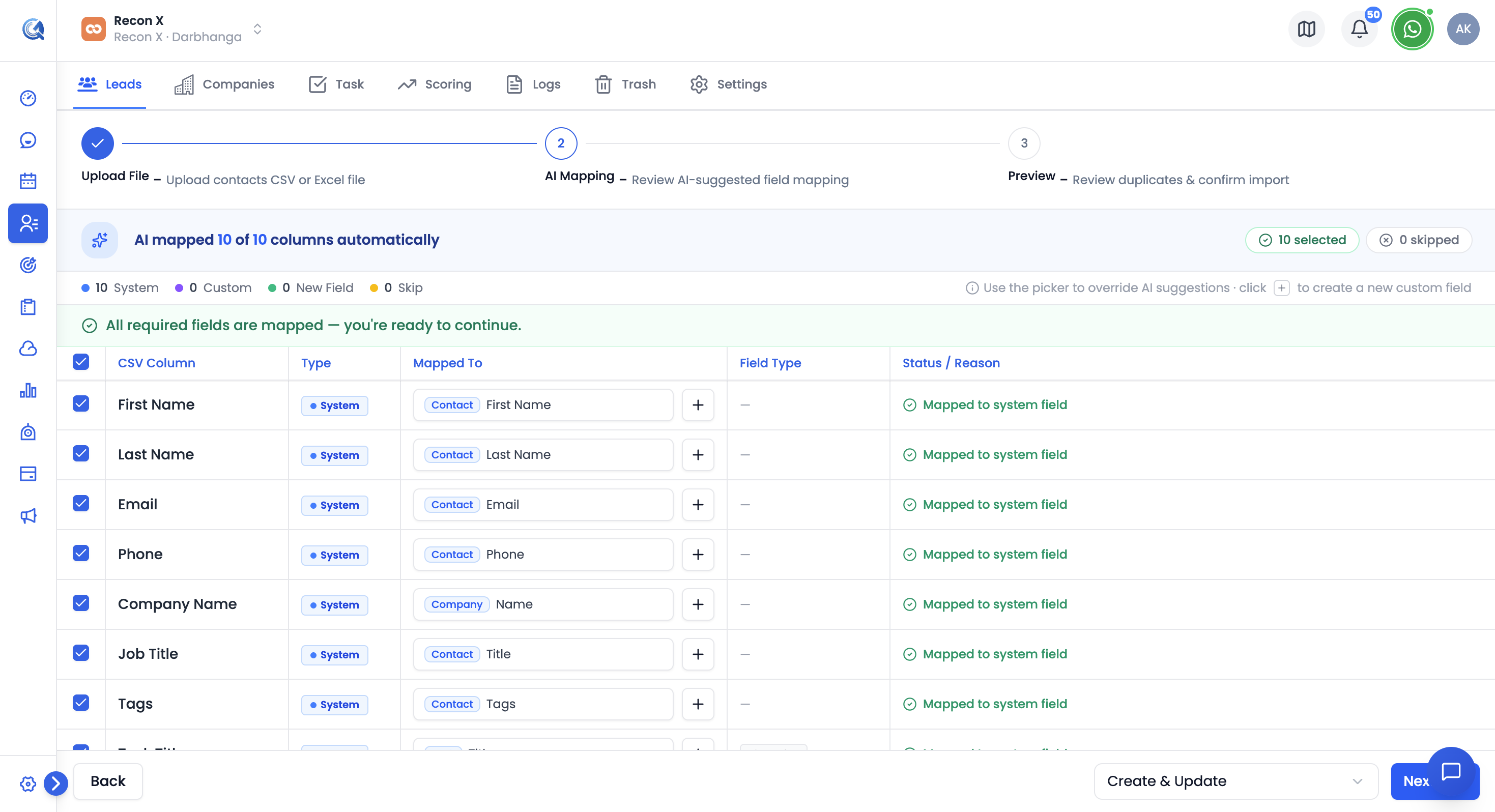Image resolution: width=1495 pixels, height=812 pixels.
Task: Click the CSV Column header
Action: coord(157,363)
